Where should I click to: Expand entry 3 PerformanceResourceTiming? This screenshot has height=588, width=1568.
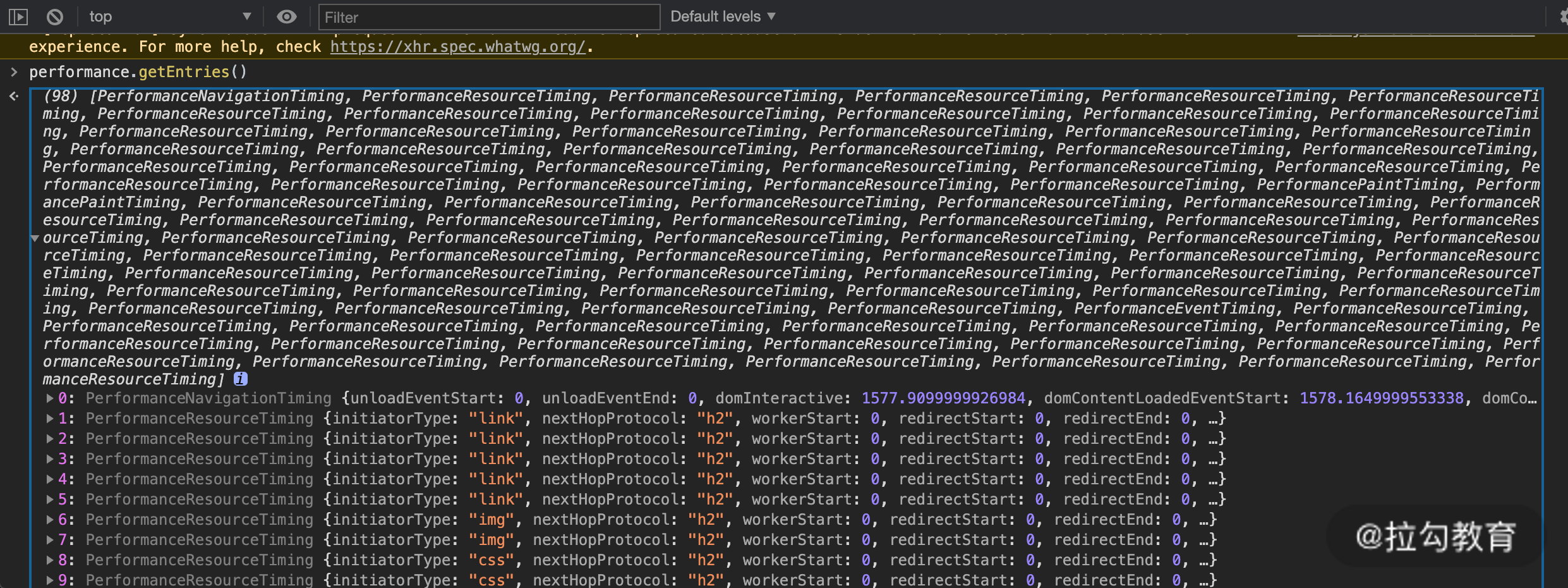click(x=50, y=459)
